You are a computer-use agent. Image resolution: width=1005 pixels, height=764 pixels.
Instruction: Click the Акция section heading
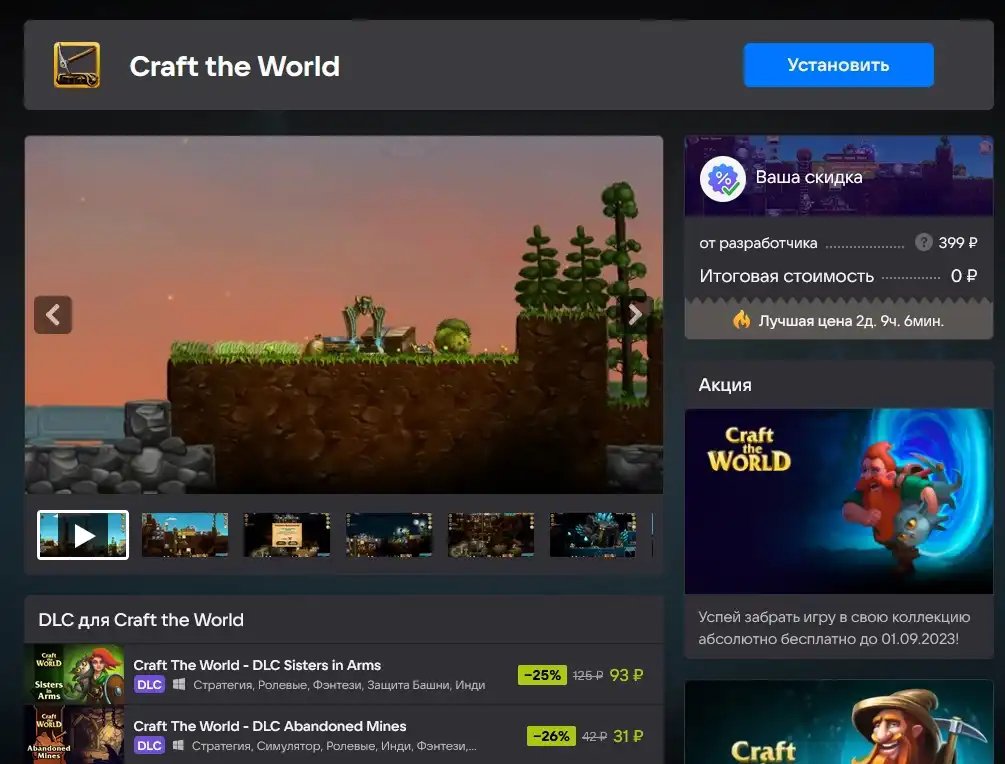pos(725,385)
